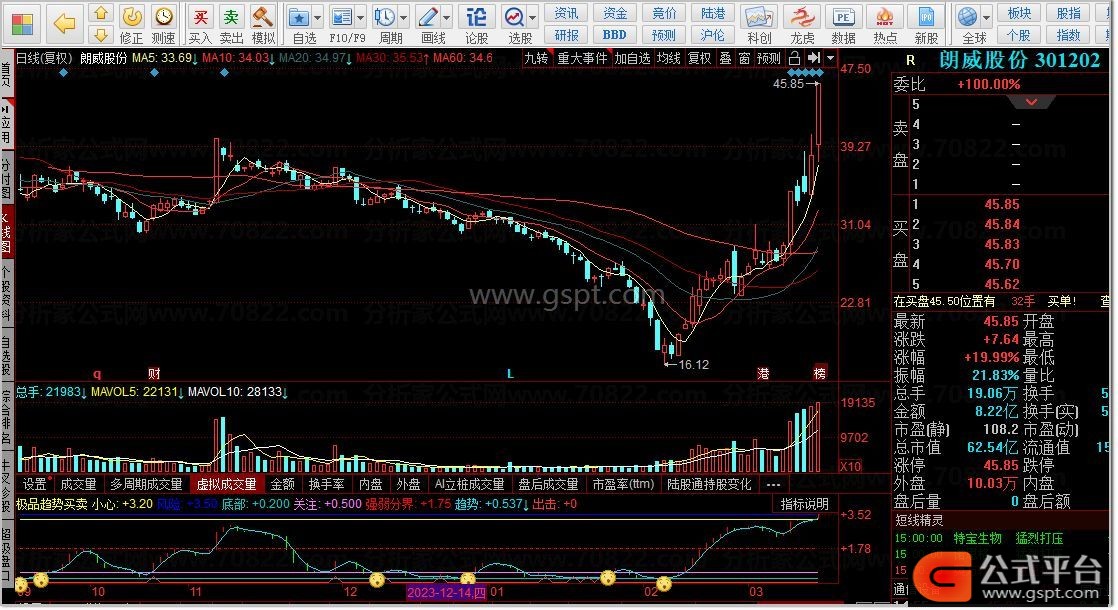Screen dimensions: 1118x610
Task: Open 市盈率(ttm) tab
Action: point(623,485)
